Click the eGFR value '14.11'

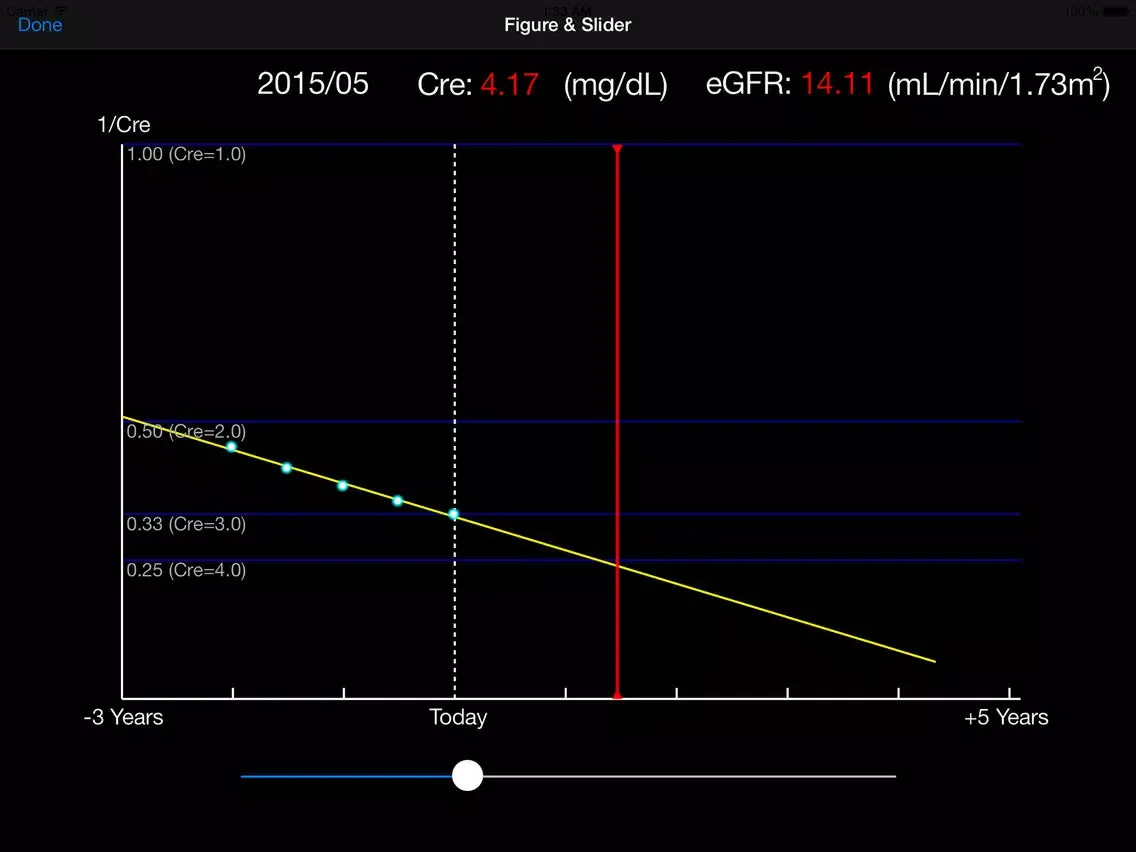pos(837,84)
